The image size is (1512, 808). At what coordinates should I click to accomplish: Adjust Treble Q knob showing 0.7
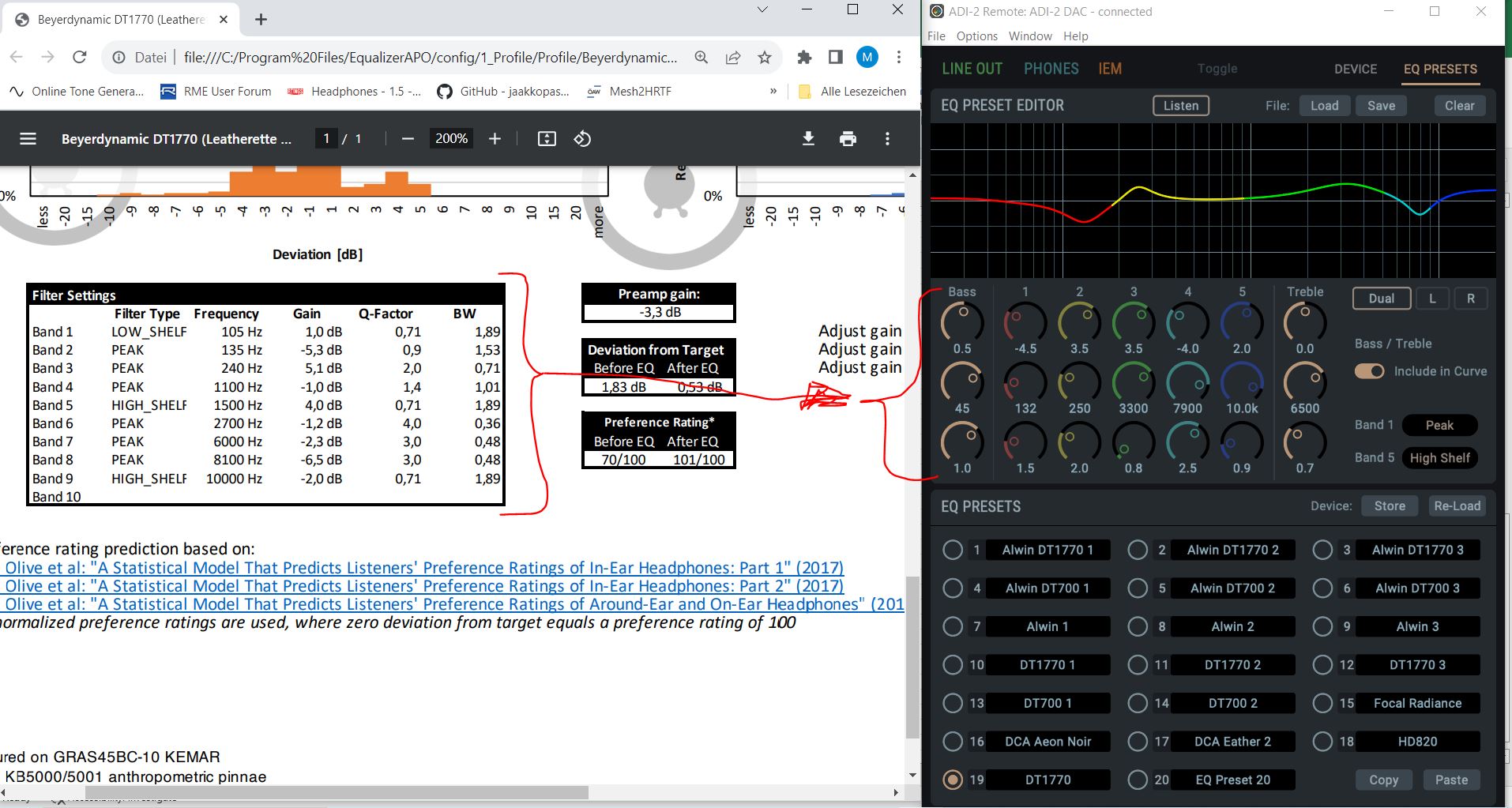[x=1304, y=442]
